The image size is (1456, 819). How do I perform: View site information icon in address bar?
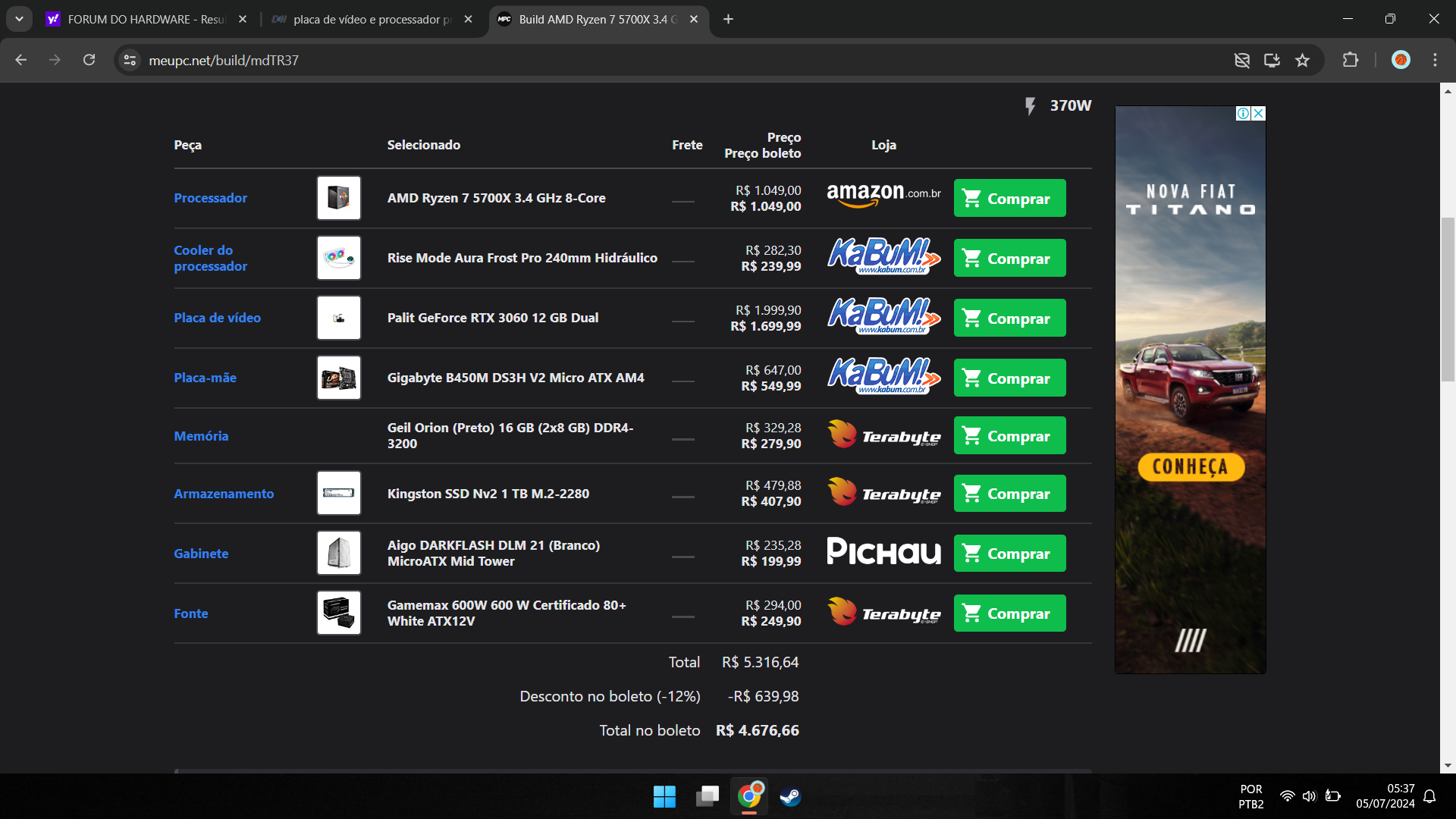(x=130, y=60)
